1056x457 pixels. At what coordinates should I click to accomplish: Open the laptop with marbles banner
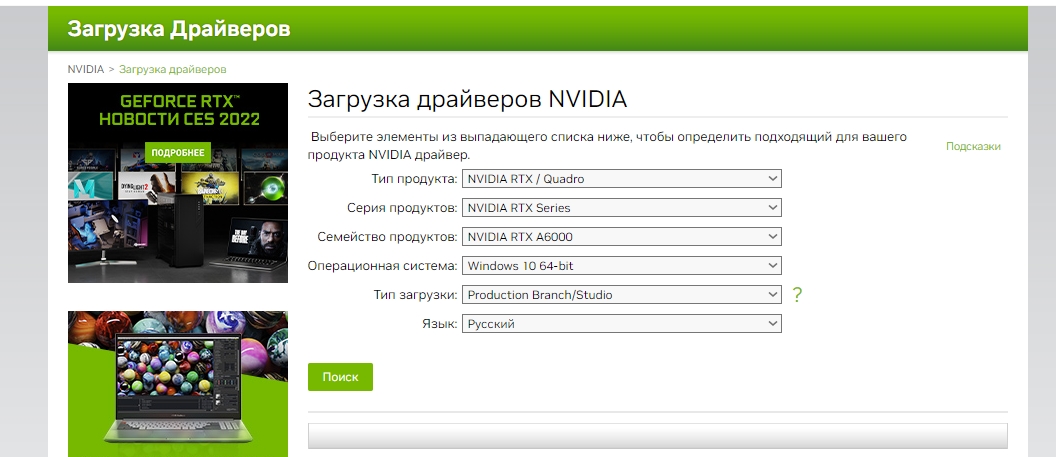[x=178, y=384]
